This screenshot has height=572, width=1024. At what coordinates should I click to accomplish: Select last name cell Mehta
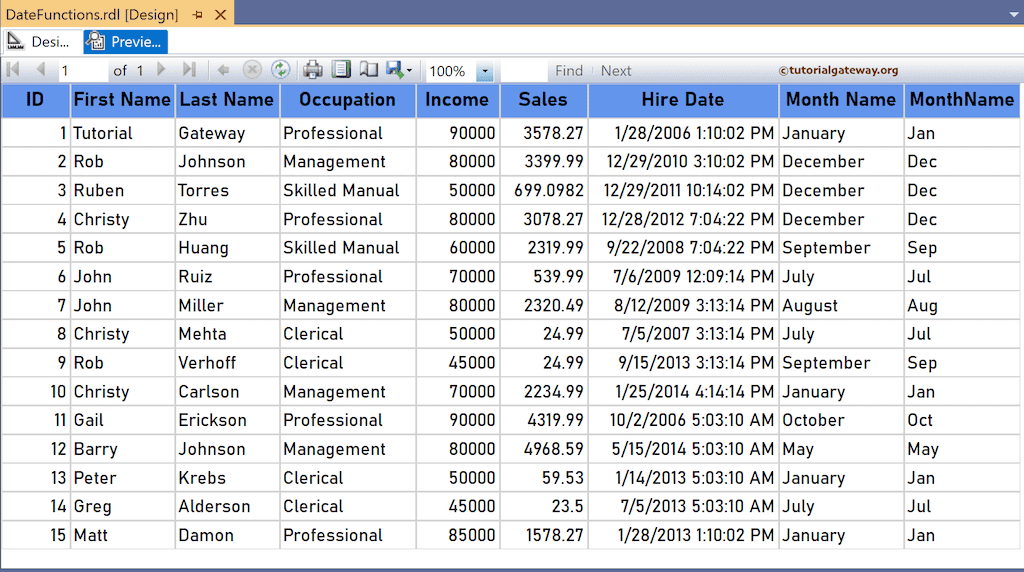tap(227, 334)
